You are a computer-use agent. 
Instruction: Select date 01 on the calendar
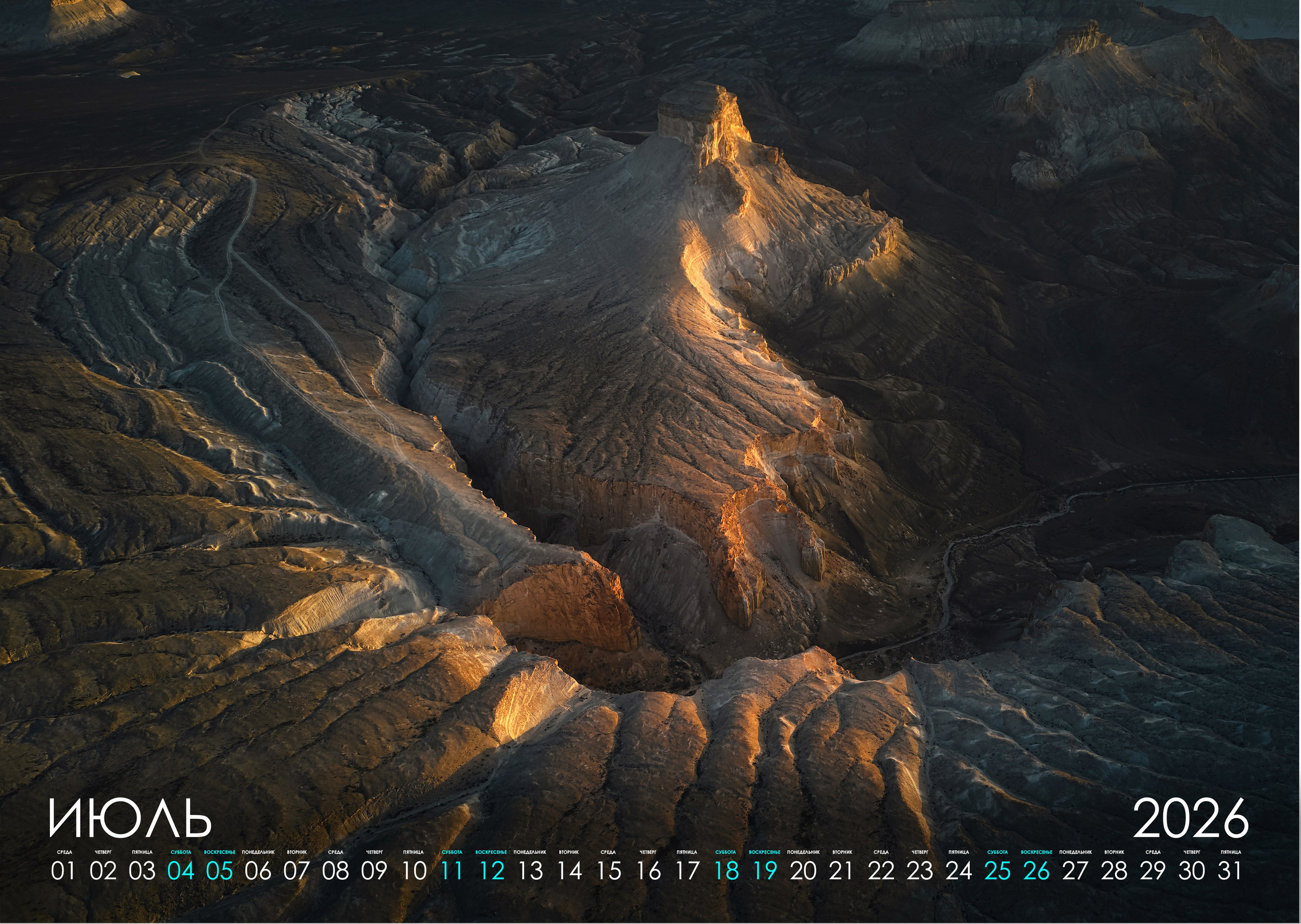pyautogui.click(x=63, y=871)
